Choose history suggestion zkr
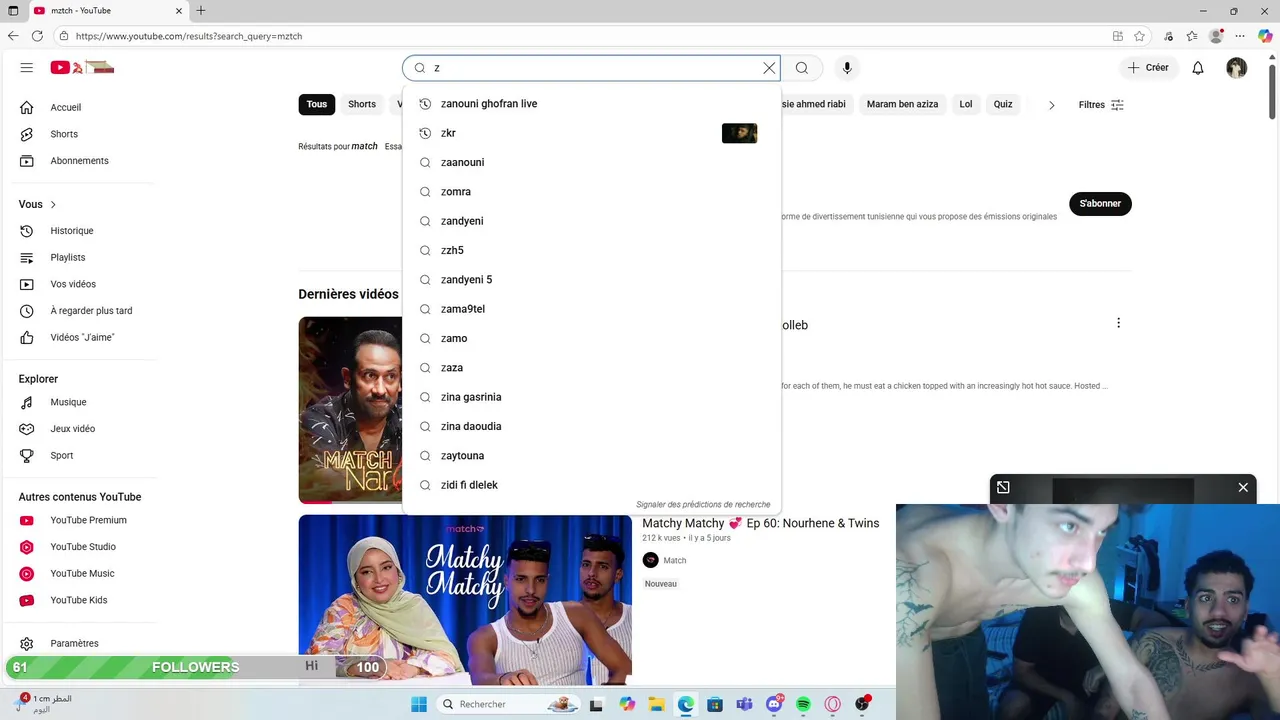1280x720 pixels. (x=591, y=133)
